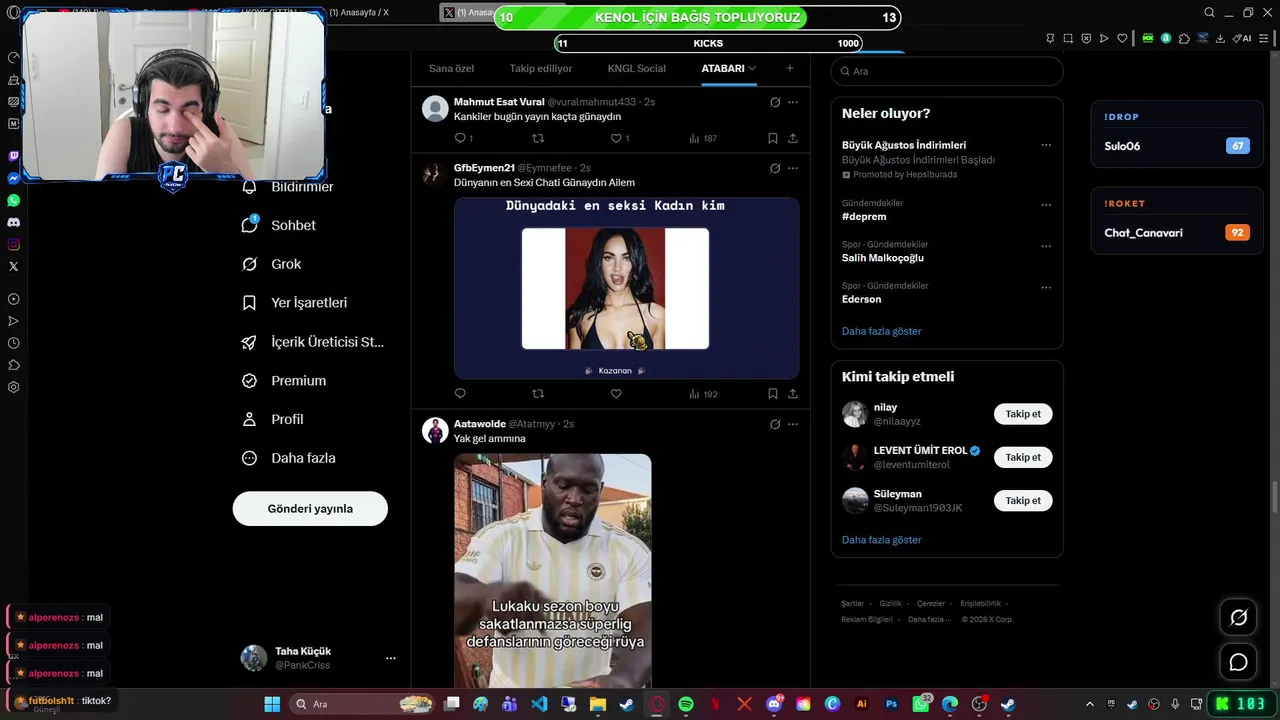Open Opera easy setup sliders icon
Screen dimensions: 1280x720
1264,38
